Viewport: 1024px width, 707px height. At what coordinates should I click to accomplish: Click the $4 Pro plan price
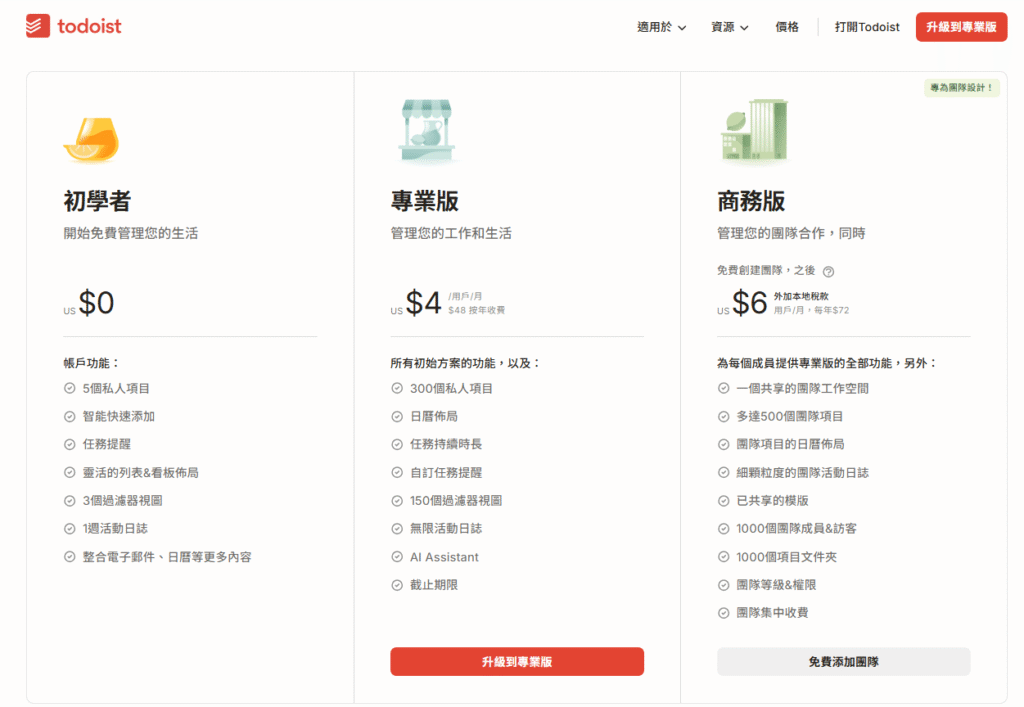point(423,303)
